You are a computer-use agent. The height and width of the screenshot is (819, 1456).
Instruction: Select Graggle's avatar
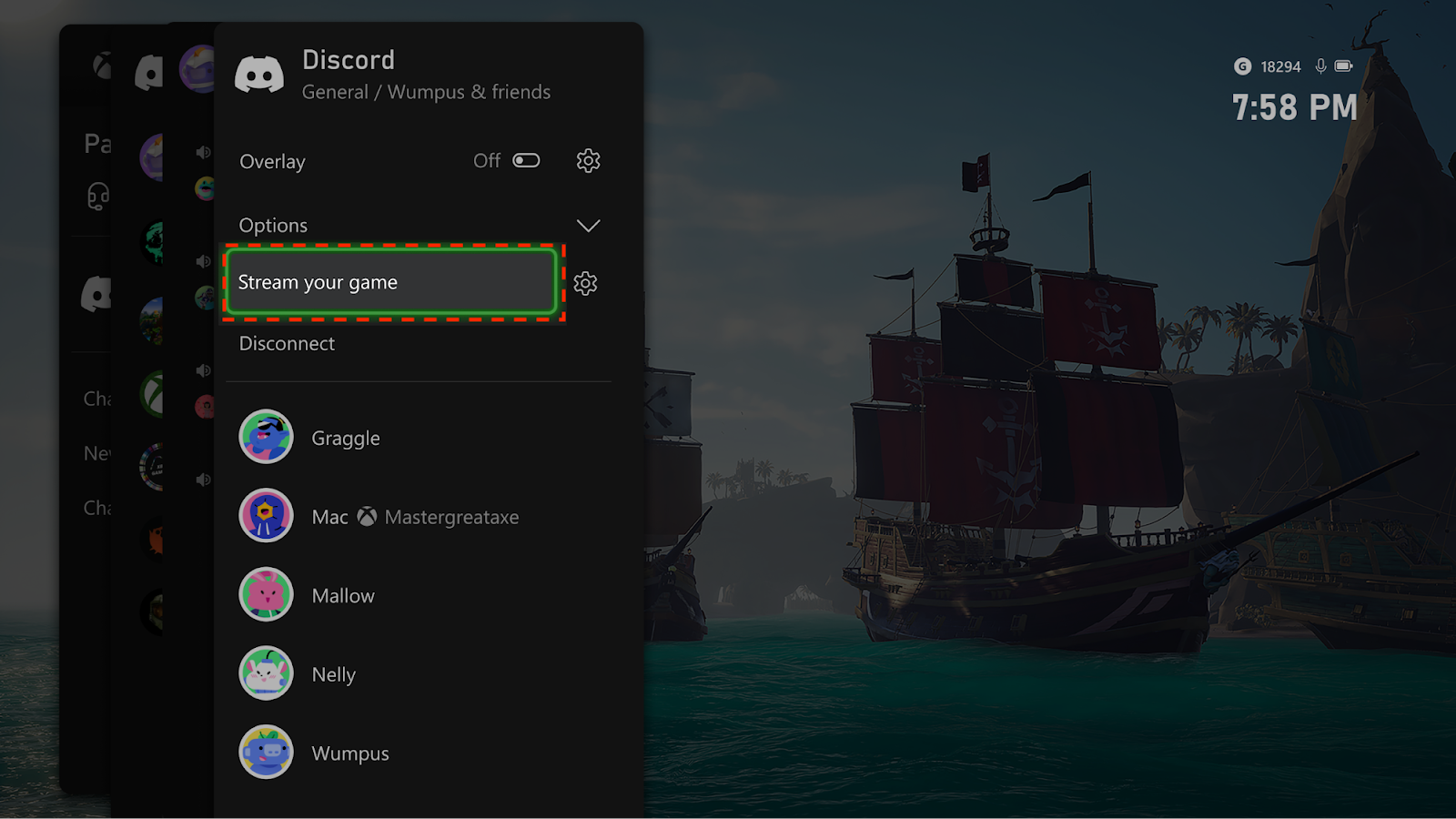tap(266, 437)
